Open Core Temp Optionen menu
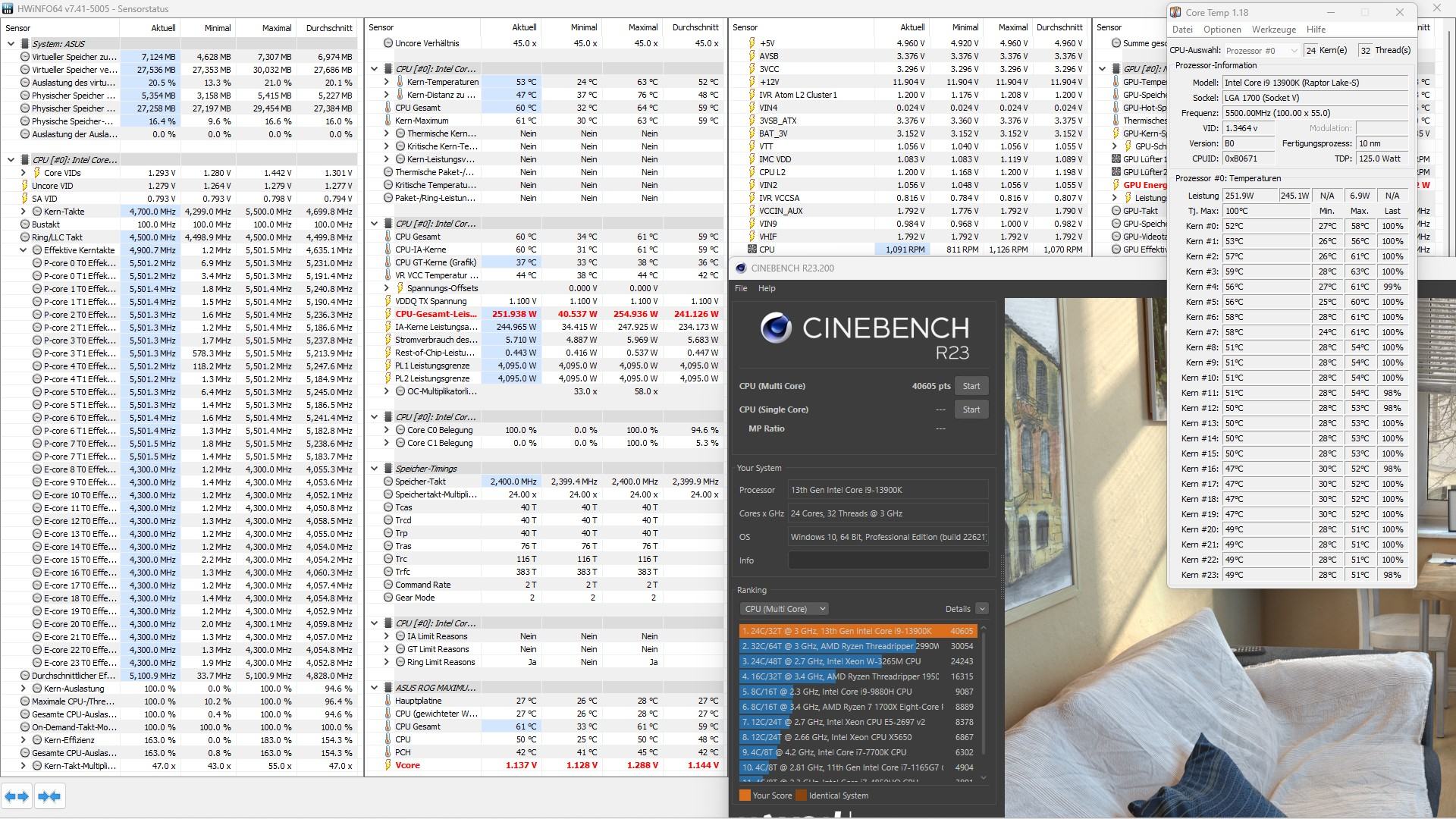The width and height of the screenshot is (1456, 819). (1222, 30)
